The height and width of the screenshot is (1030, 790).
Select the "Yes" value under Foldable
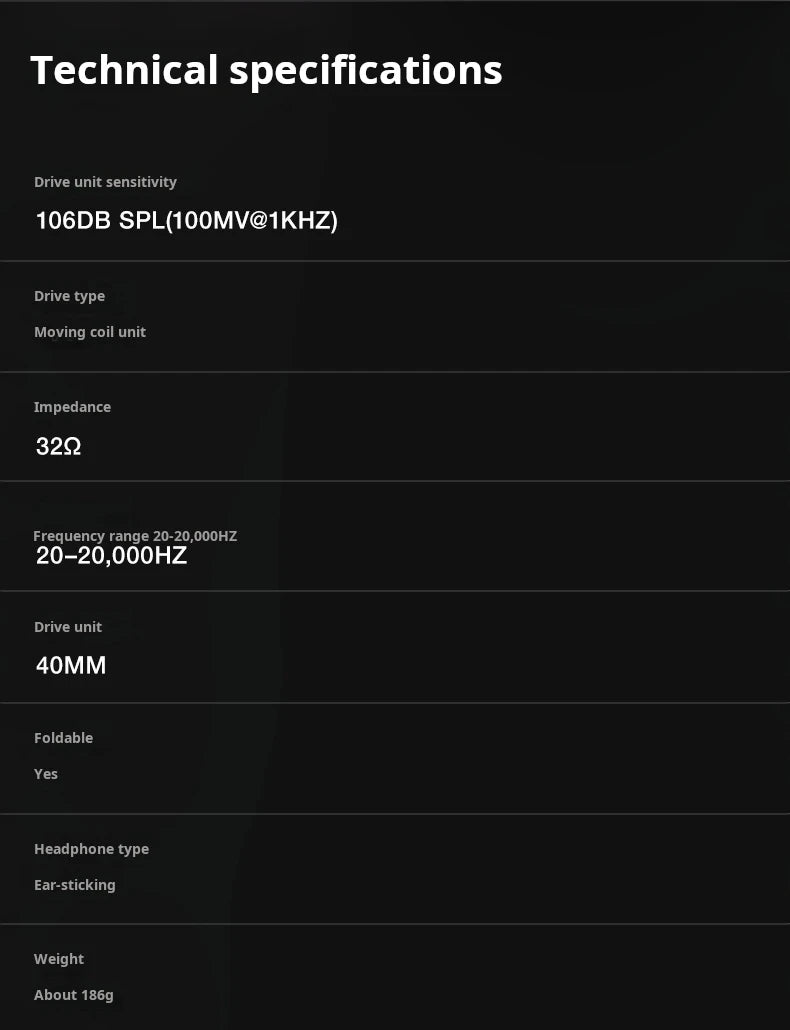pos(46,774)
